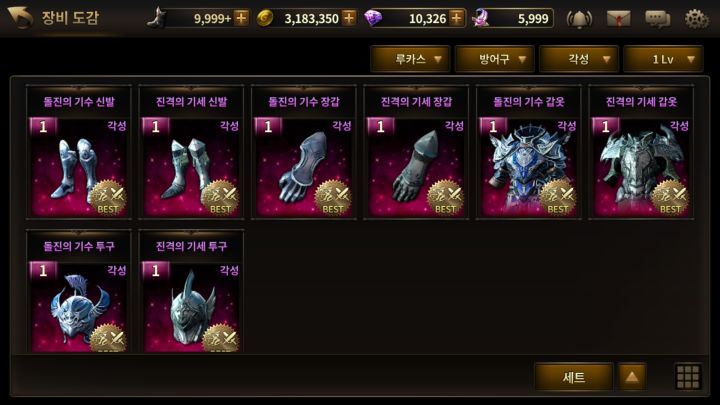This screenshot has width=720, height=405.
Task: Click the 세트 button
Action: [x=574, y=377]
